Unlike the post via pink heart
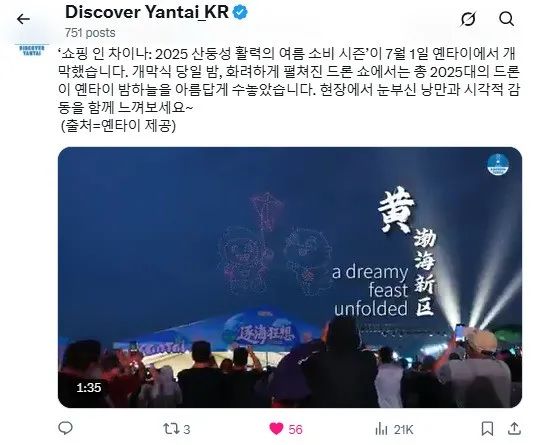Viewport: 538px width, 445px height. (276, 429)
